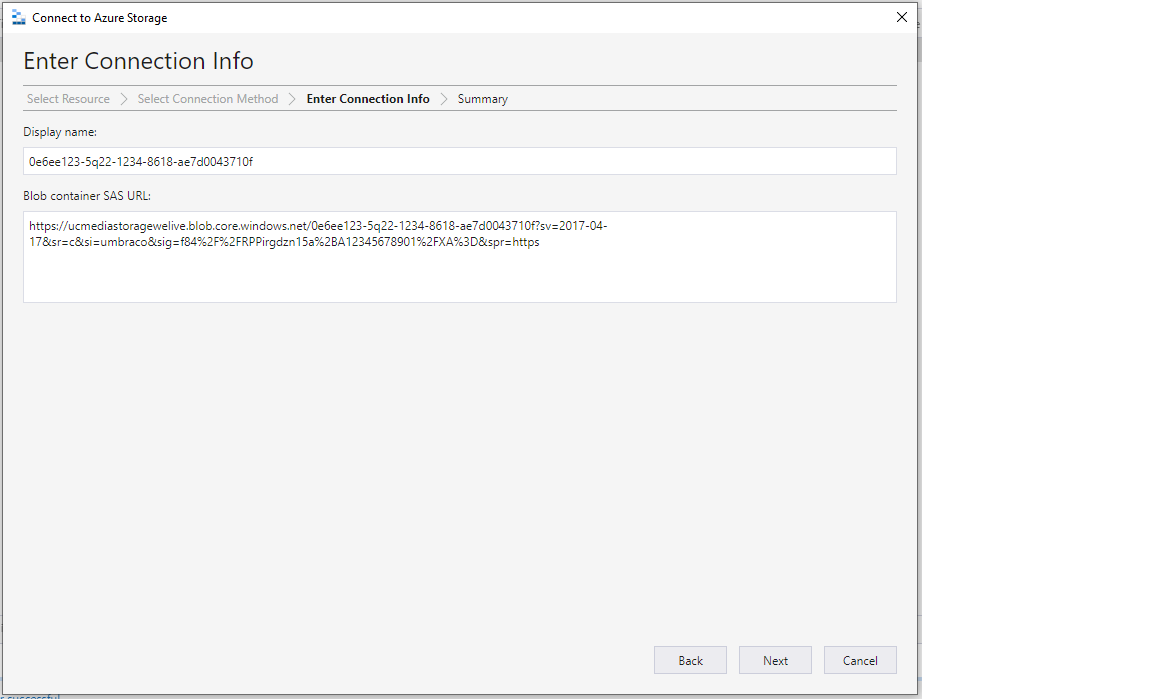The image size is (1152, 699).
Task: Go to the Select Resource step
Action: (x=68, y=99)
